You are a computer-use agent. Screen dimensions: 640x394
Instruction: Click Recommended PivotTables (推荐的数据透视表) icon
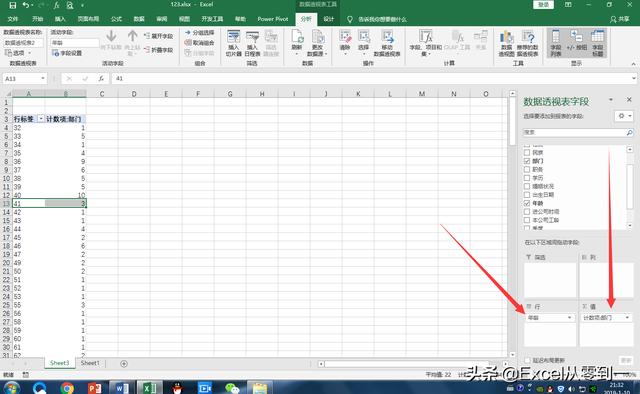point(527,43)
